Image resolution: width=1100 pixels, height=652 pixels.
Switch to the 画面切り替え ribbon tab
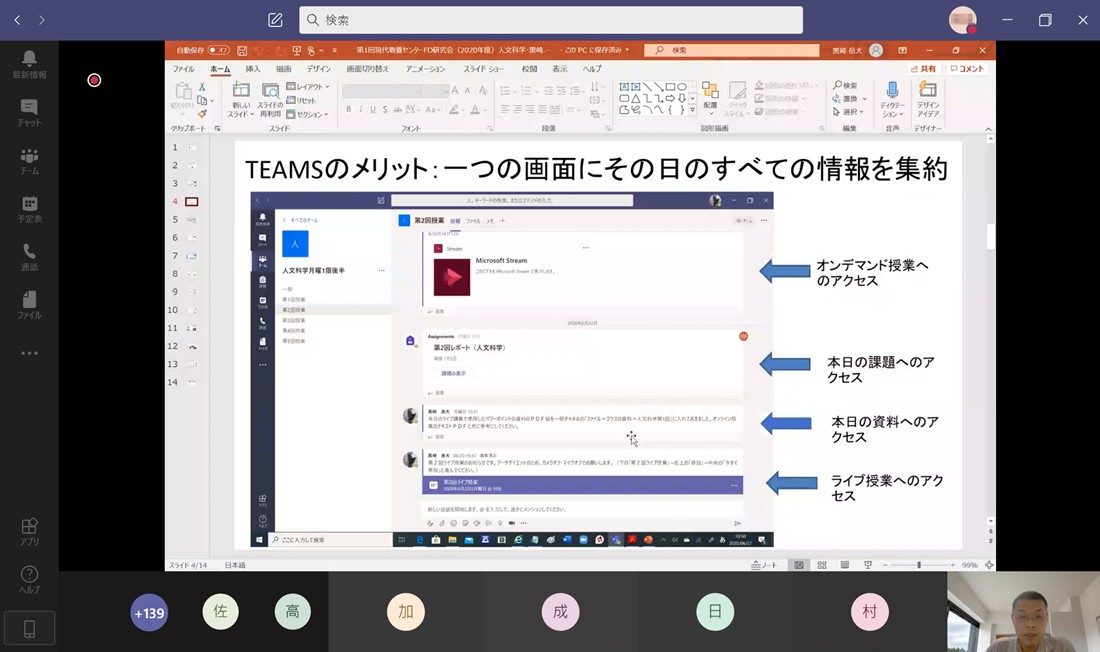(x=368, y=69)
